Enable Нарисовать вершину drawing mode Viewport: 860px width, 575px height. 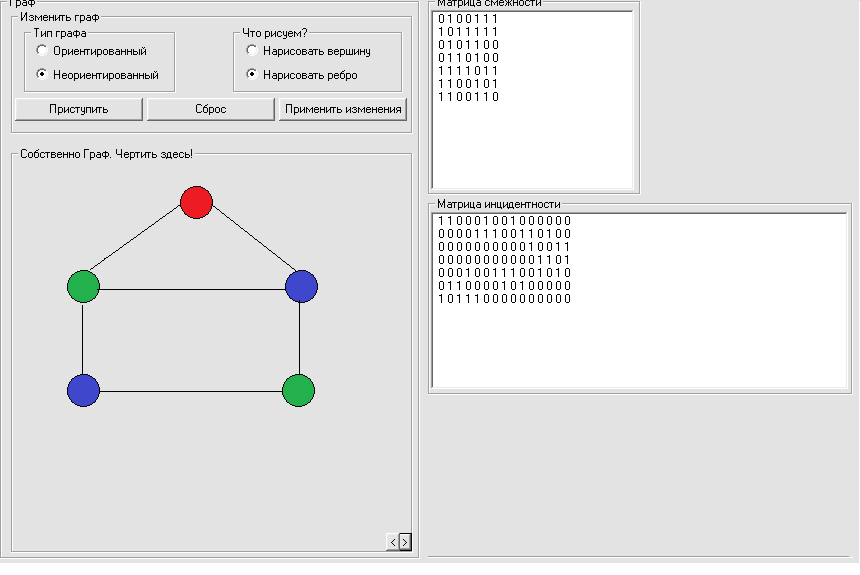[x=252, y=51]
